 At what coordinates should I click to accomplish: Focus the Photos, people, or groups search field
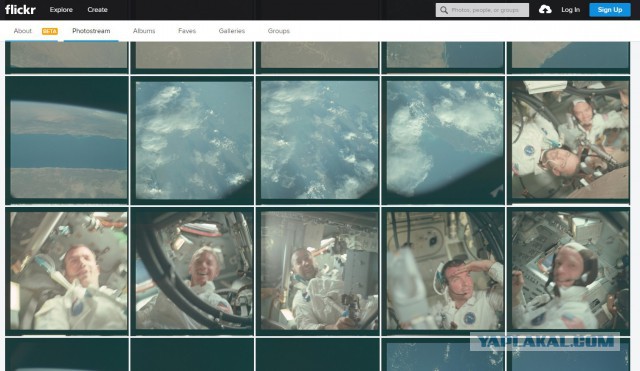pos(482,10)
